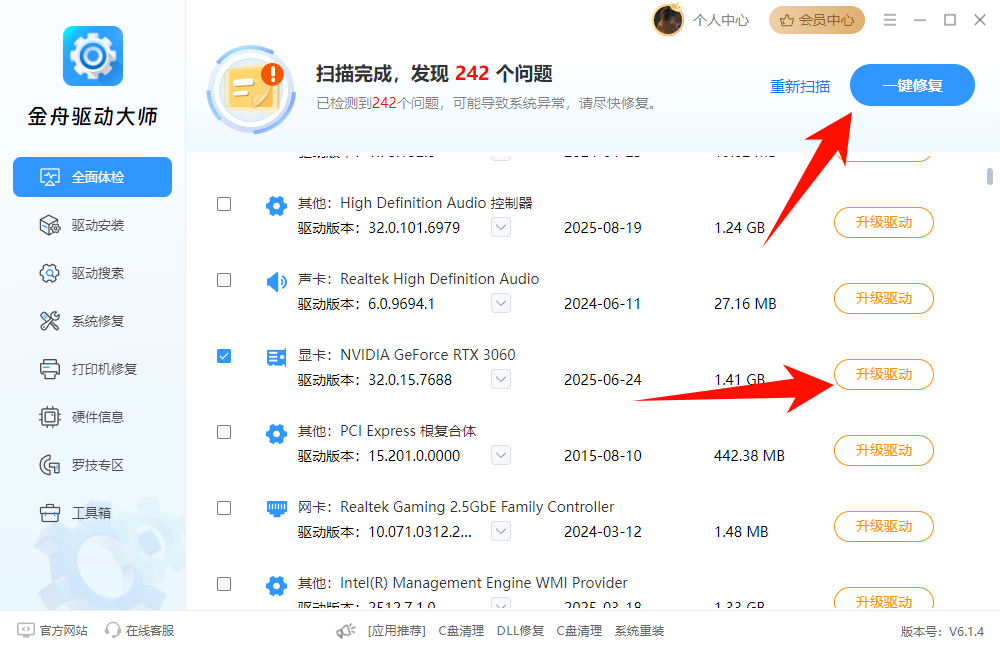The width and height of the screenshot is (1000, 650).
Task: Click the graphics card icon for NVIDIA GeForce RTX 3060
Action: coord(276,357)
